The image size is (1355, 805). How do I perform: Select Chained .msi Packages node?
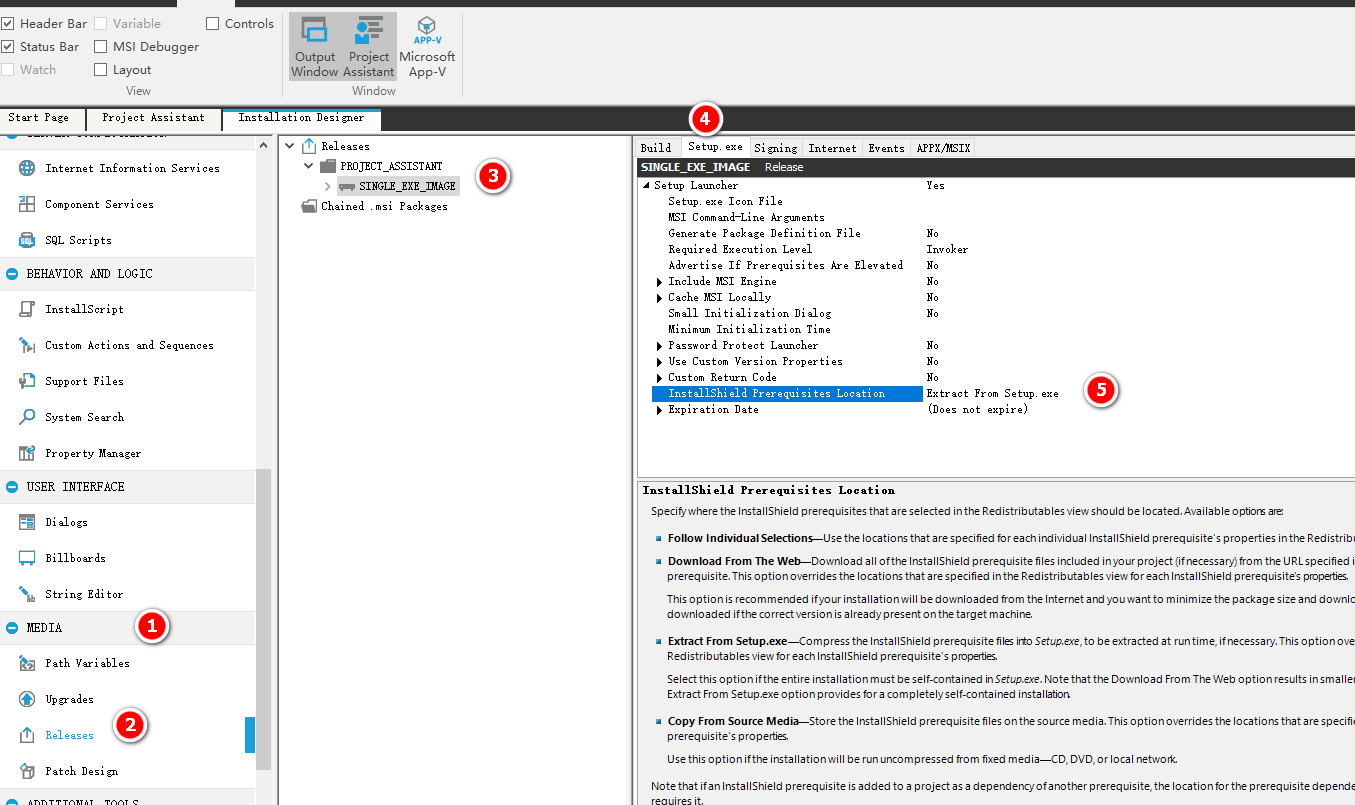coord(384,206)
